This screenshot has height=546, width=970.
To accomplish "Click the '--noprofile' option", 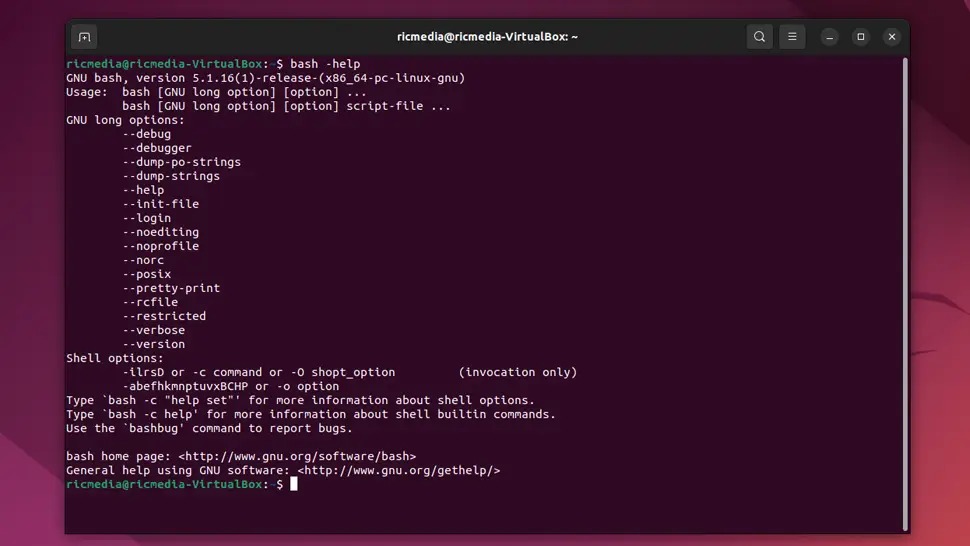I will click(x=161, y=245).
